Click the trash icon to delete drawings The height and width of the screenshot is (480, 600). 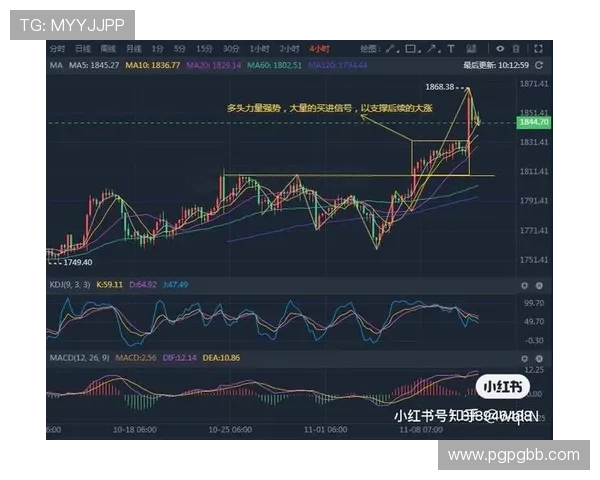(x=516, y=48)
